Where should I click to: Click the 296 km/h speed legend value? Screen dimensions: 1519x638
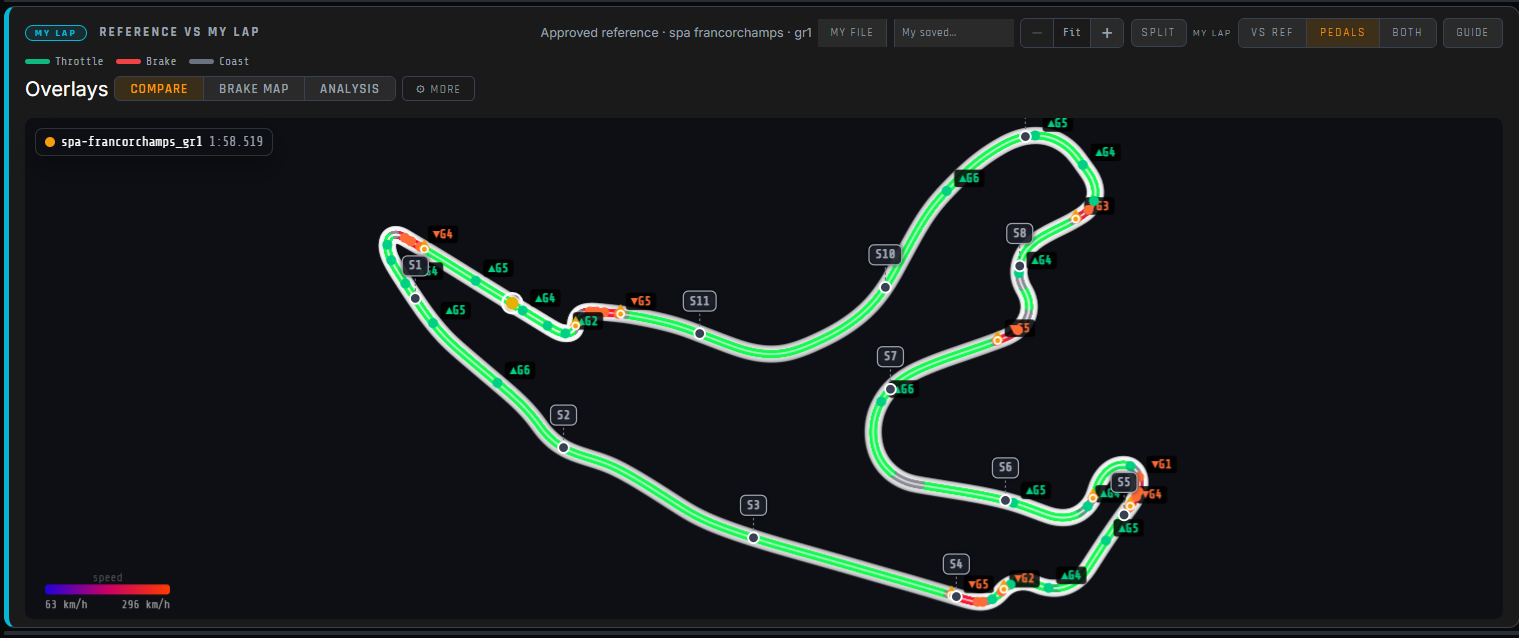(146, 604)
